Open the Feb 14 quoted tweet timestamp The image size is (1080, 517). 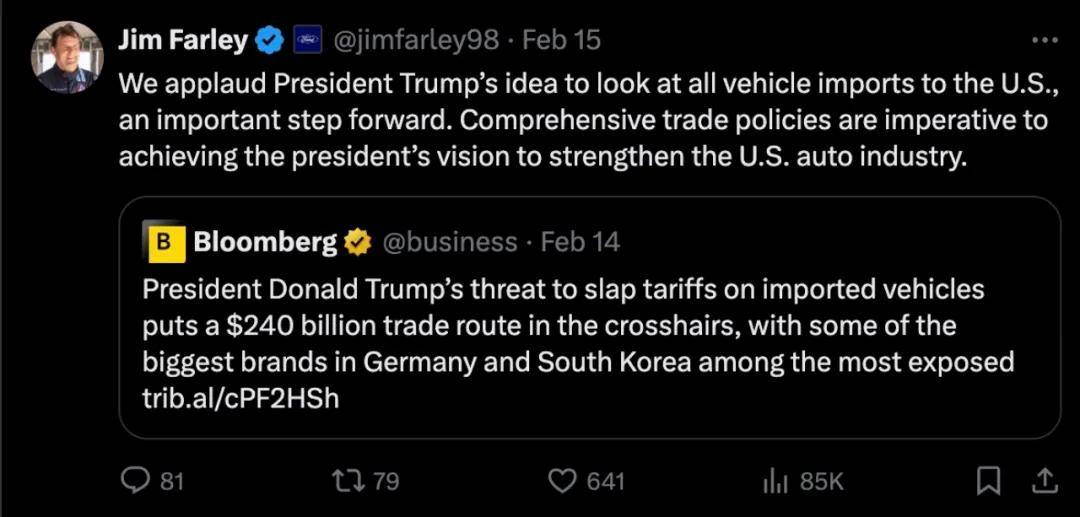580,242
